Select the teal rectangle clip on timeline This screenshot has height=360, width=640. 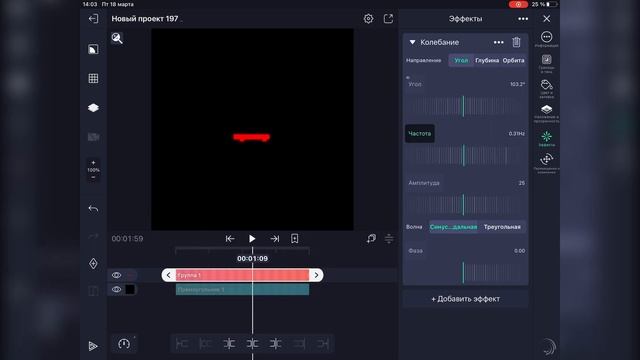tap(242, 289)
